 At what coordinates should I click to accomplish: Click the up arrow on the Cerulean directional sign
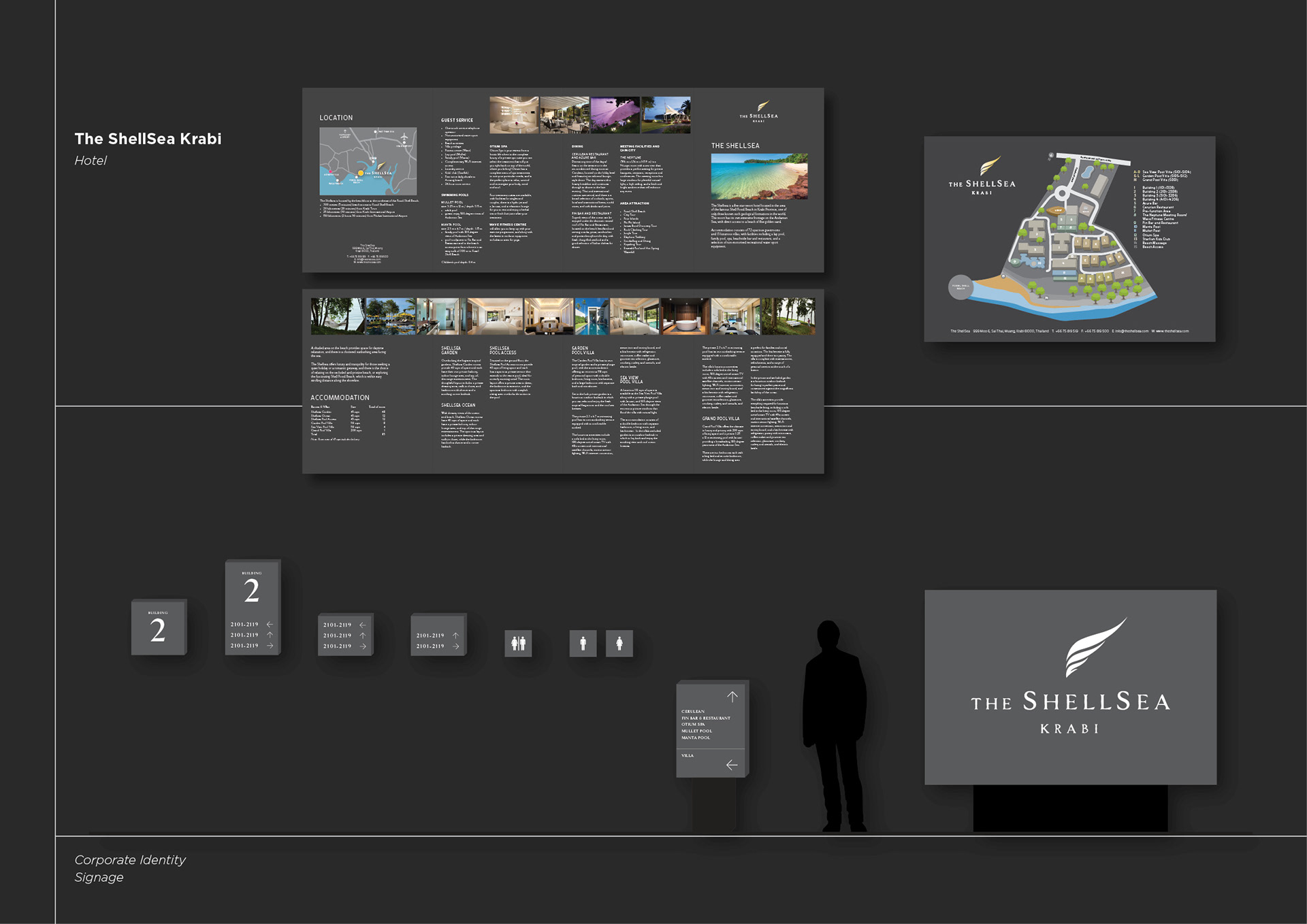(x=732, y=696)
